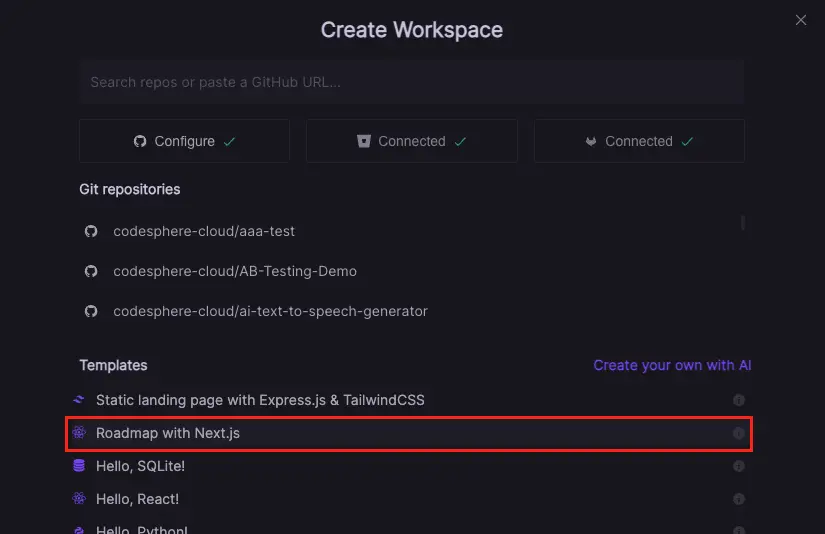Select the Roadmap with Next.js template

coord(168,433)
